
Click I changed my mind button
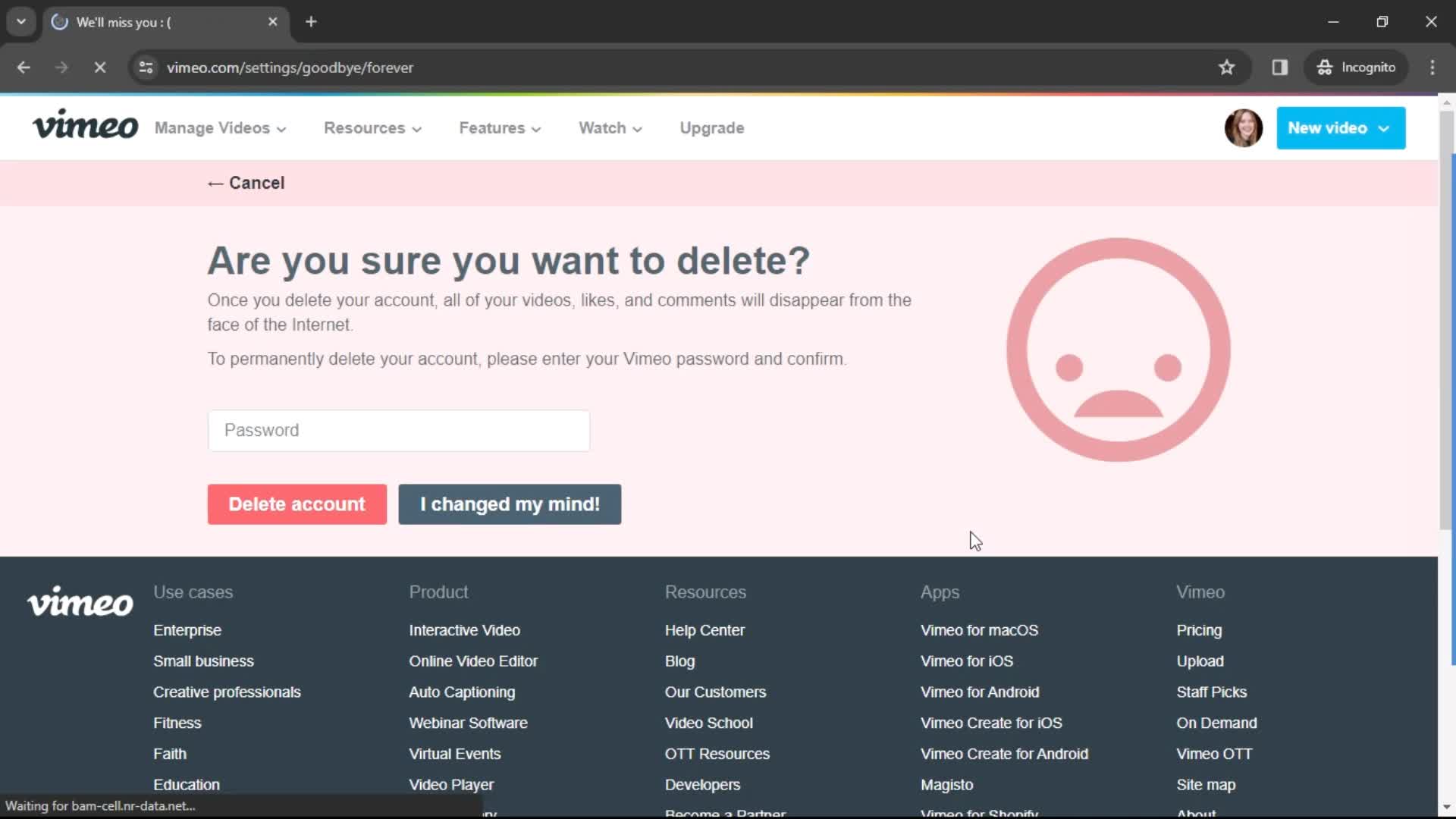(x=510, y=504)
